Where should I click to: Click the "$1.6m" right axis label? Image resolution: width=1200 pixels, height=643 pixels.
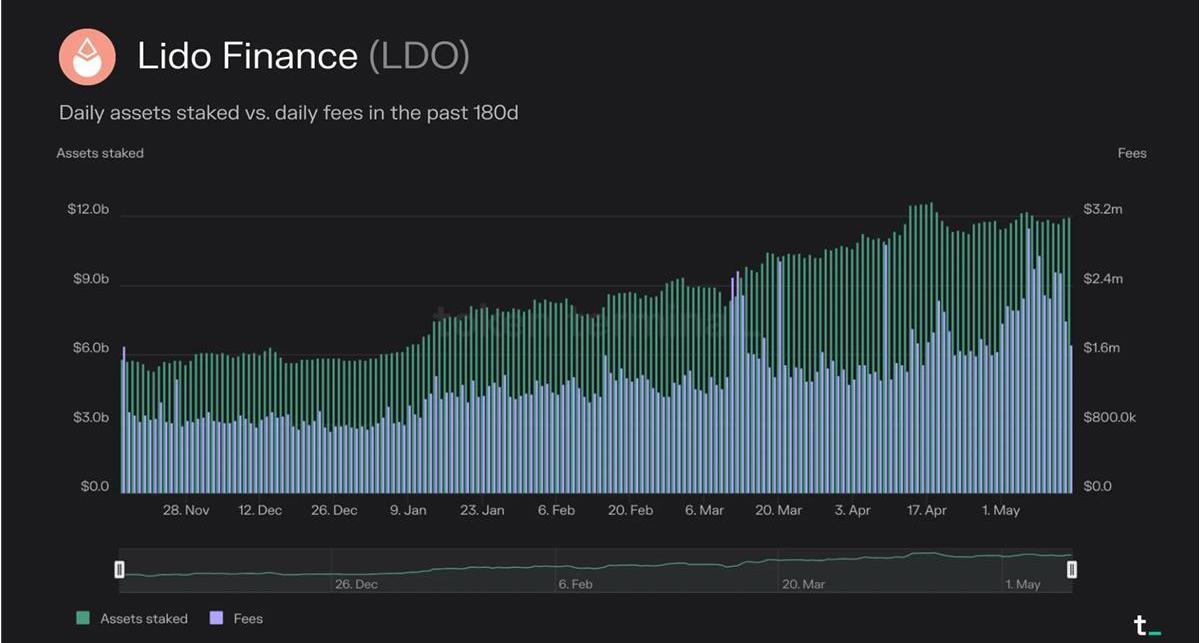(x=1103, y=348)
